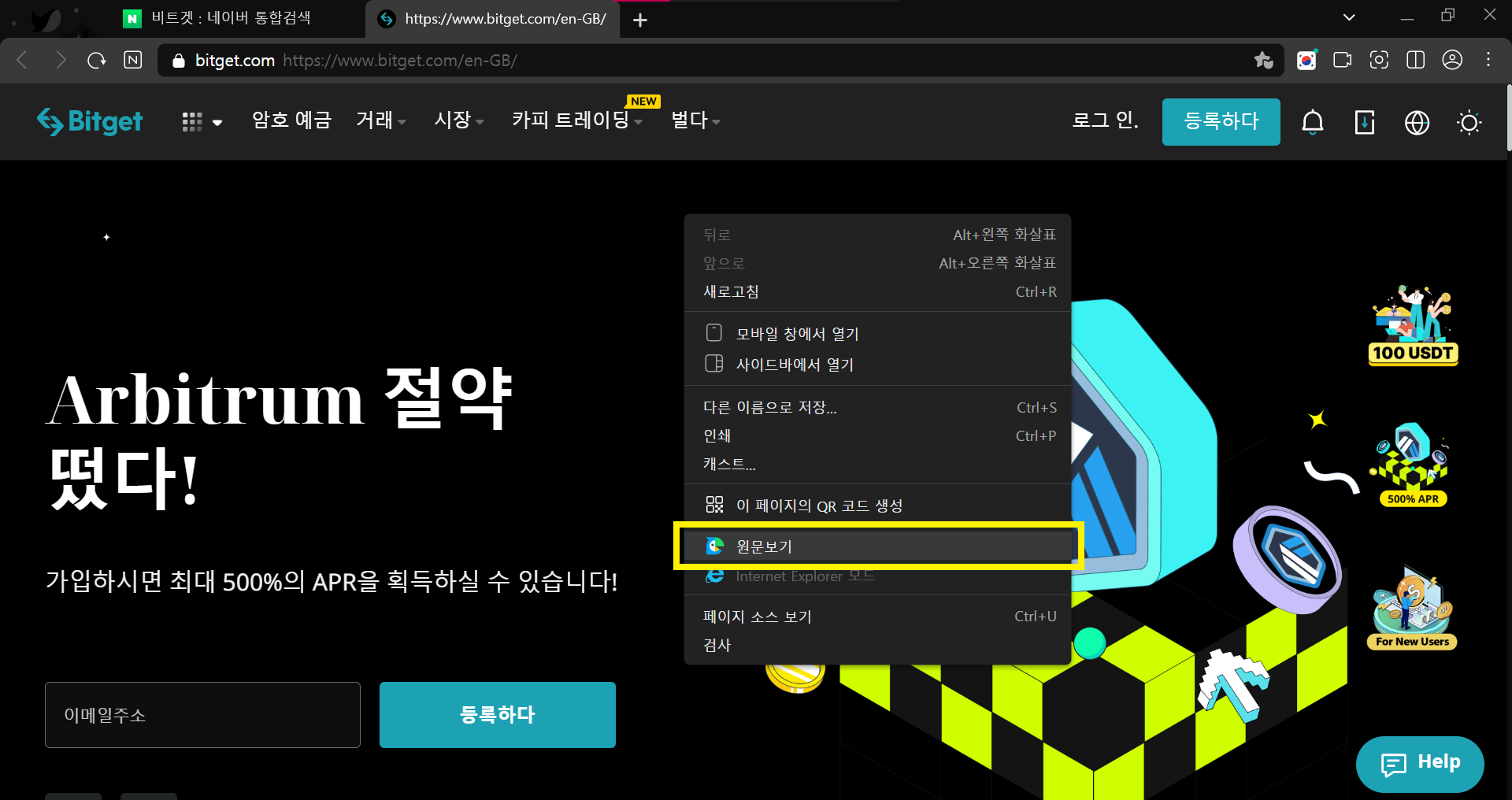Image resolution: width=1512 pixels, height=800 pixels.
Task: Open notifications bell icon
Action: pos(1312,122)
